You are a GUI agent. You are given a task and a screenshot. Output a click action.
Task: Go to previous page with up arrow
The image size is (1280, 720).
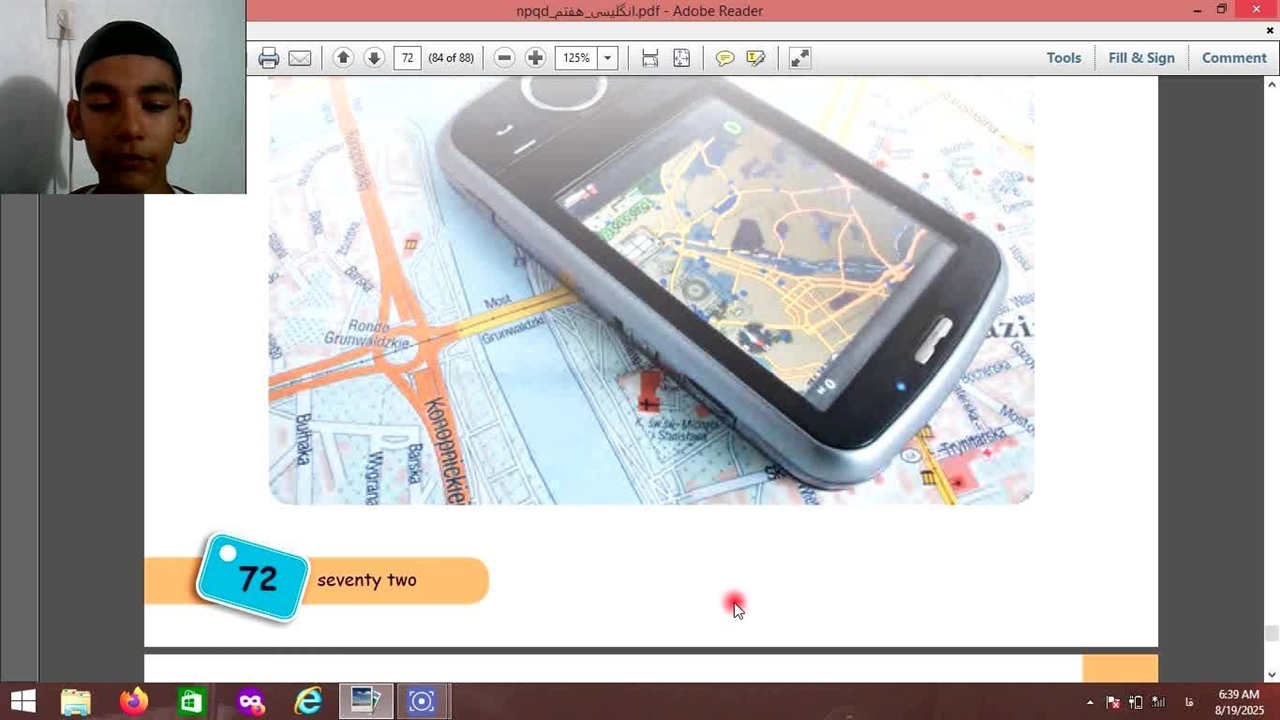click(343, 58)
